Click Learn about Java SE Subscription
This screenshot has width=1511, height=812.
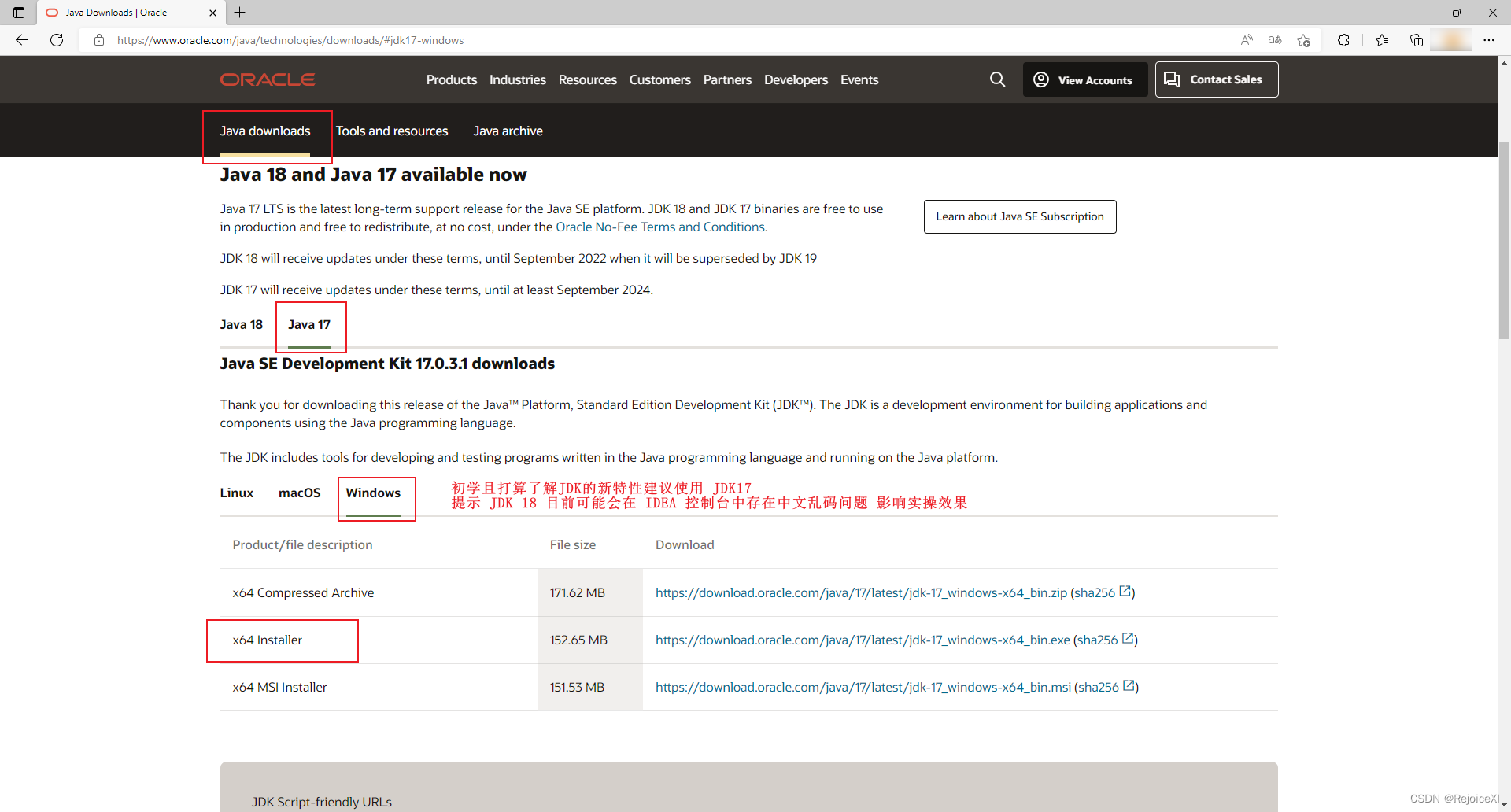(x=1020, y=216)
